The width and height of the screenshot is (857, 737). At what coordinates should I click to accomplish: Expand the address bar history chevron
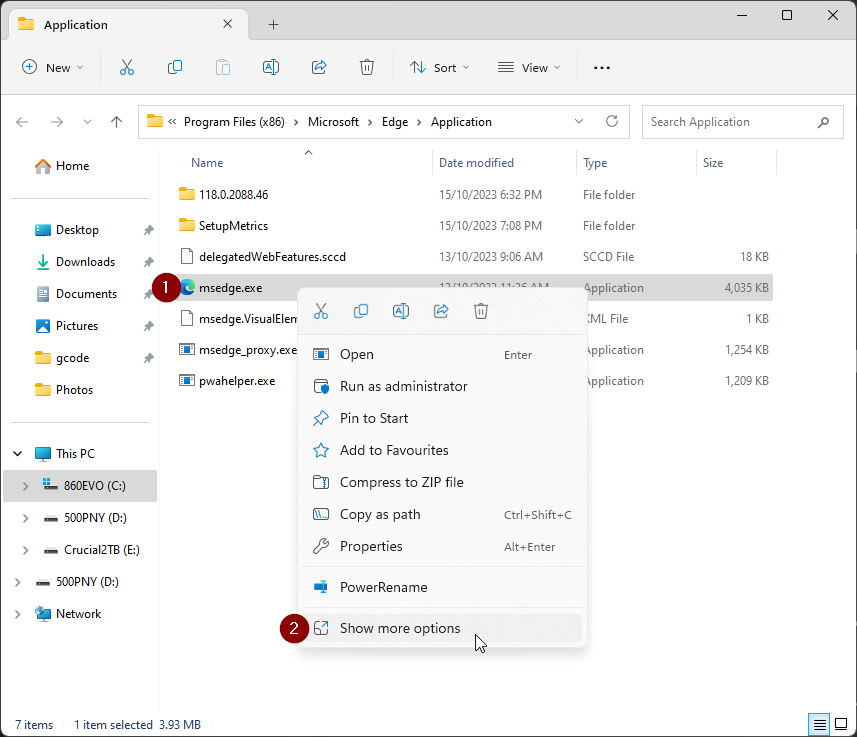coord(579,121)
